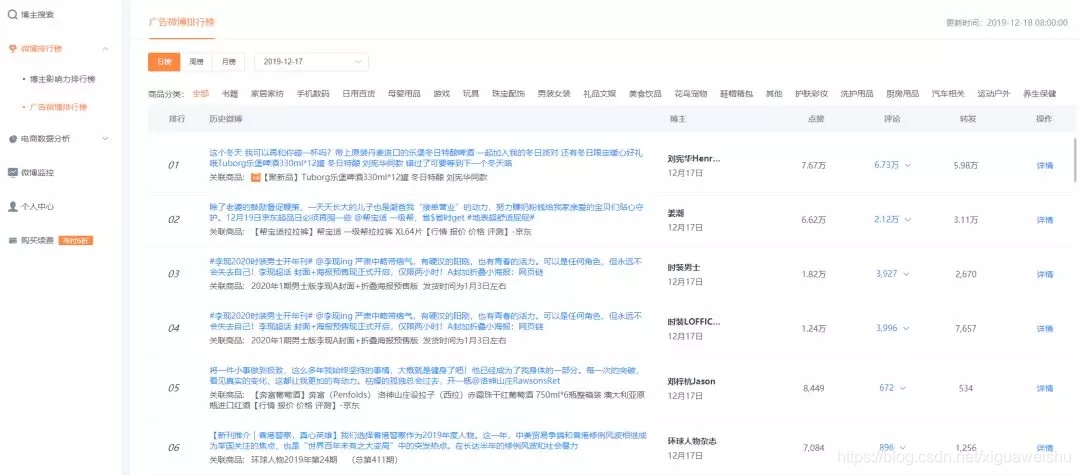
Task: Click the orange discount badge next to 购买续费
Action: 76,241
